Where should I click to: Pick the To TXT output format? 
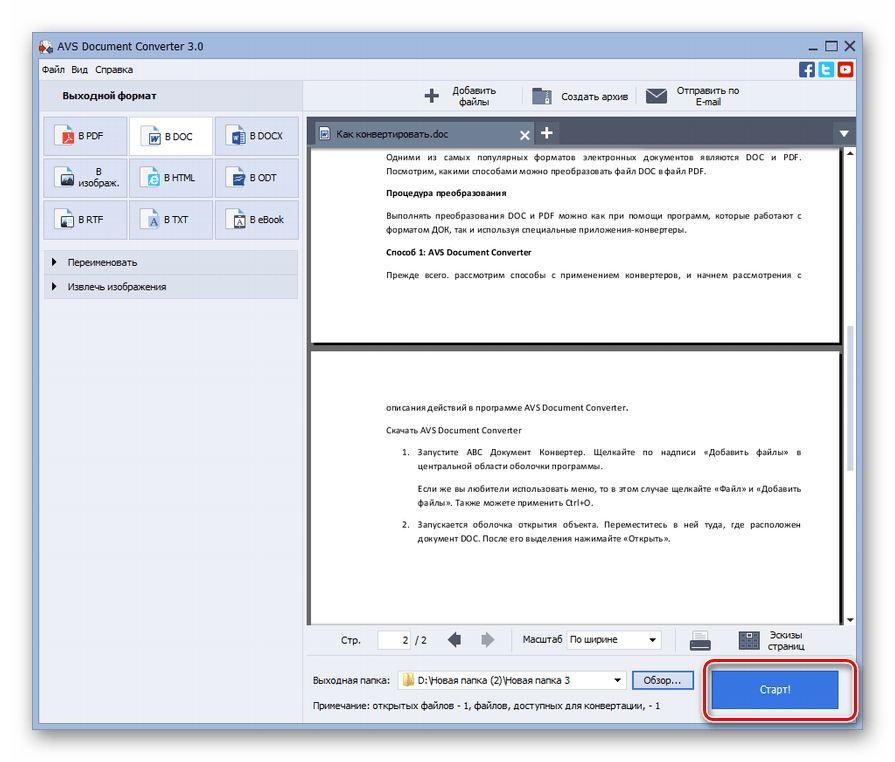coord(171,219)
